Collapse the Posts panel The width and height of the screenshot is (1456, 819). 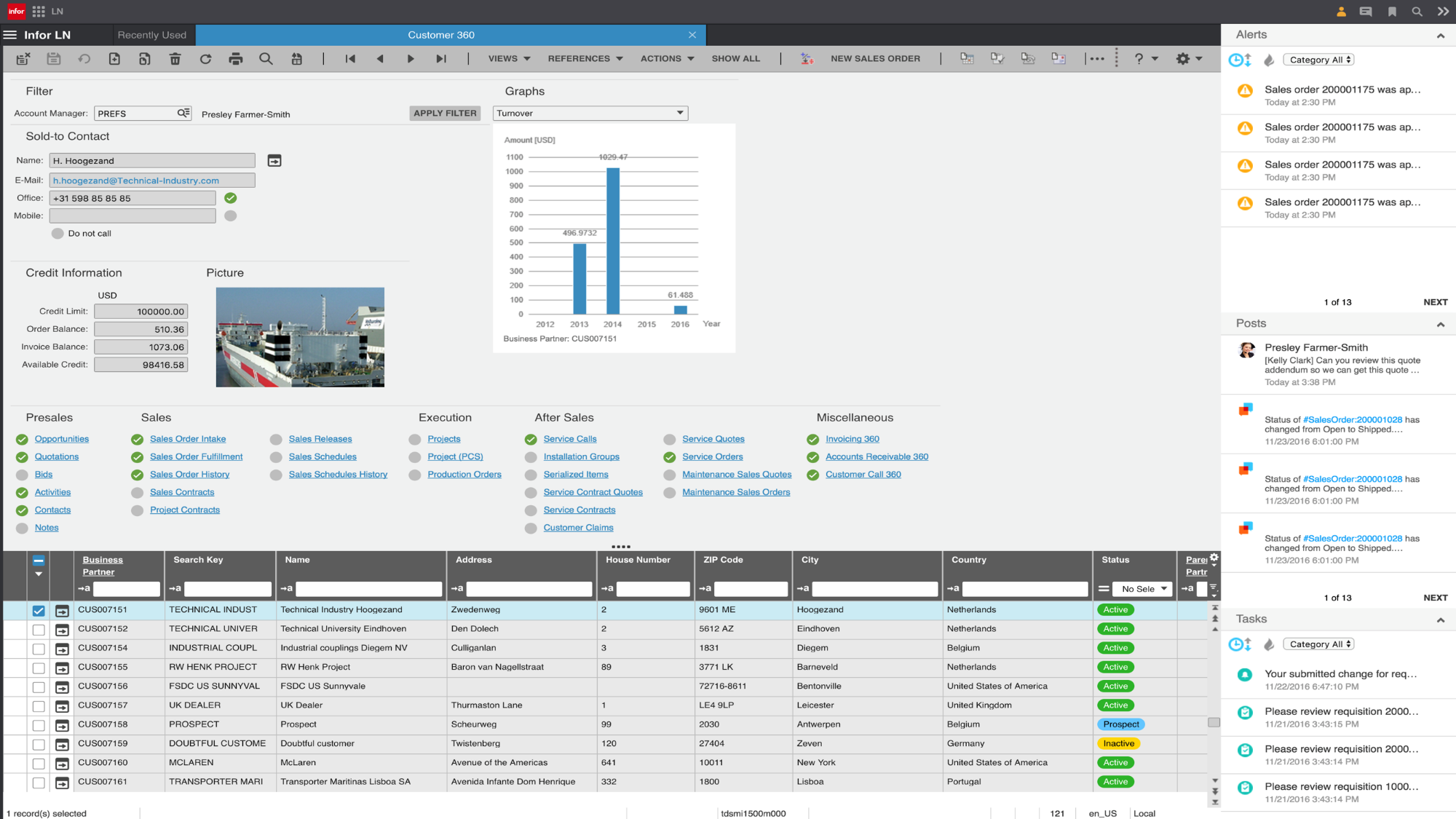1440,324
